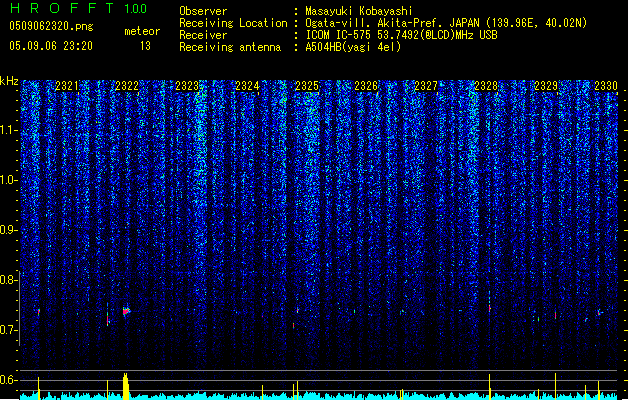Viewport: 629px width, 400px height.
Task: Click the observer name Masayuki Kobayashi
Action: coord(359,11)
